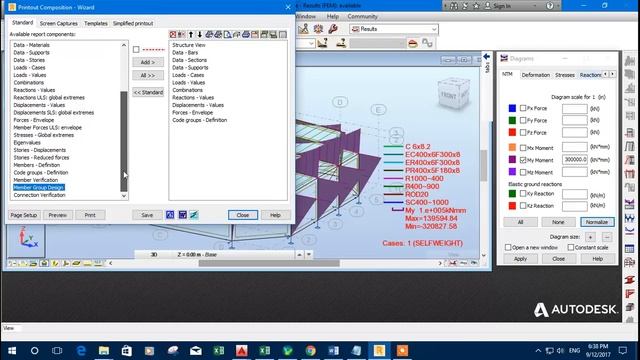The image size is (640, 360).
Task: Open File Explorer from the taskbar
Action: point(104,351)
